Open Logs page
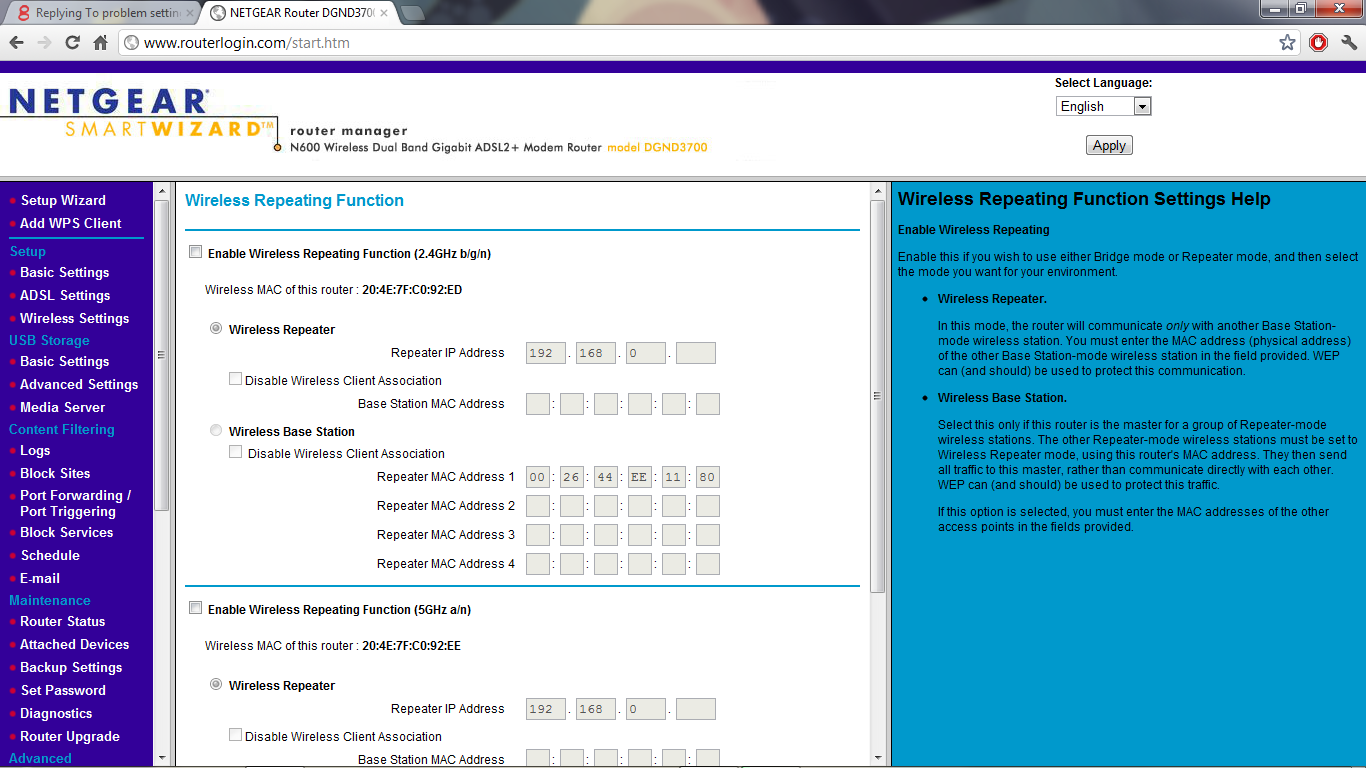Image resolution: width=1366 pixels, height=768 pixels. tap(35, 450)
